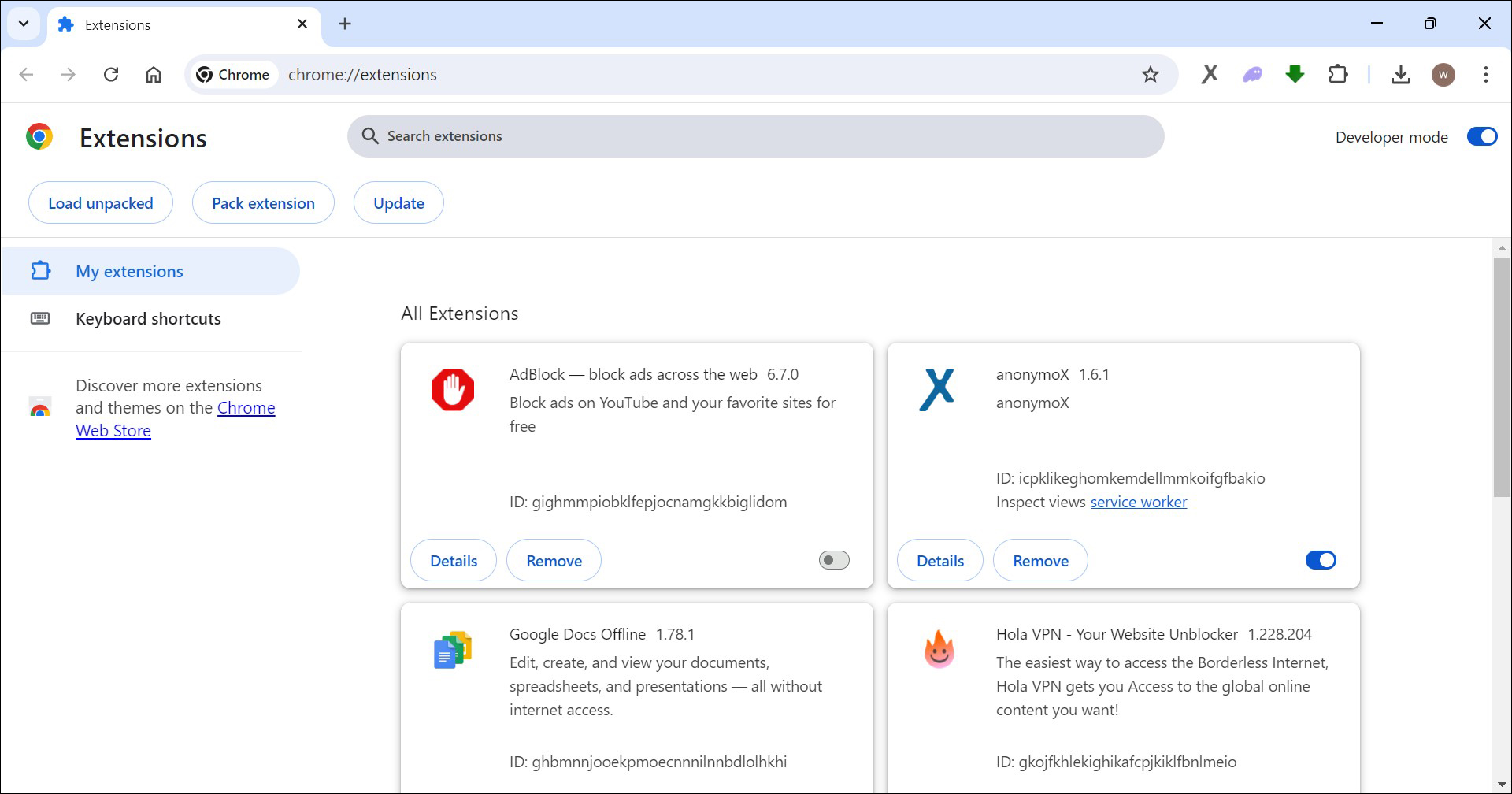Open the tab search chevron
The image size is (1512, 794).
(23, 24)
